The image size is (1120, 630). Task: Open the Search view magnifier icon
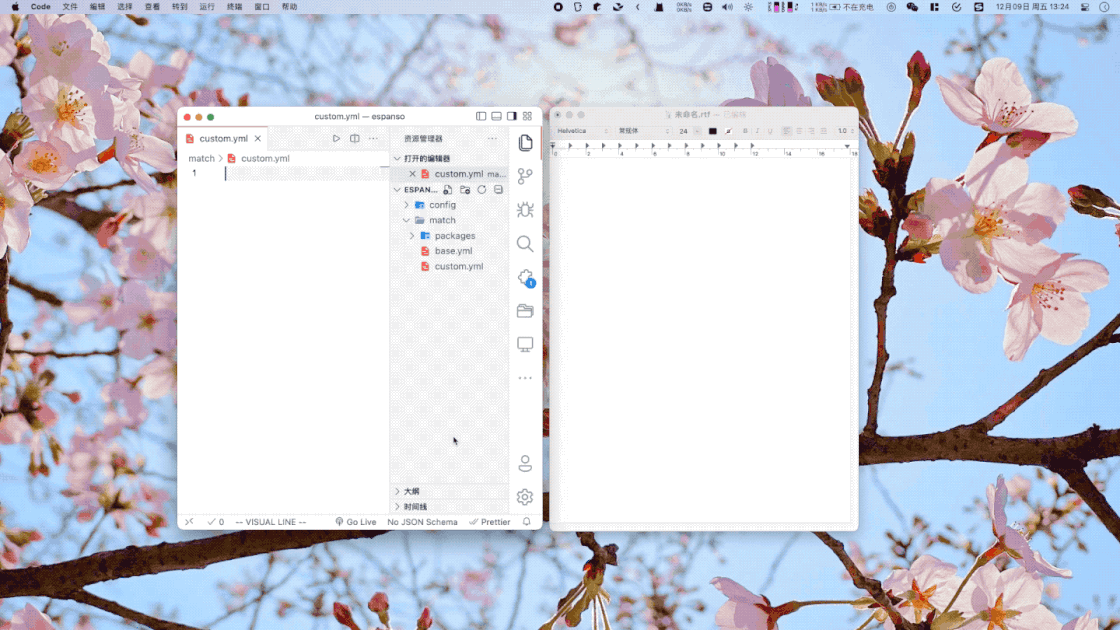coord(525,244)
